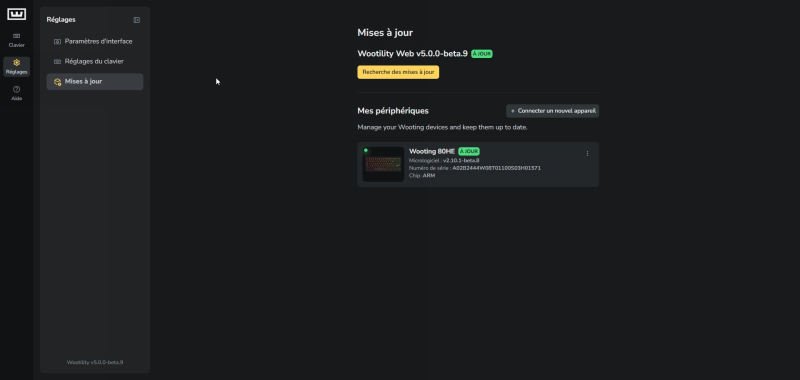Image resolution: width=800 pixels, height=380 pixels.
Task: Select the Mises à jour entry
Action: (95, 82)
